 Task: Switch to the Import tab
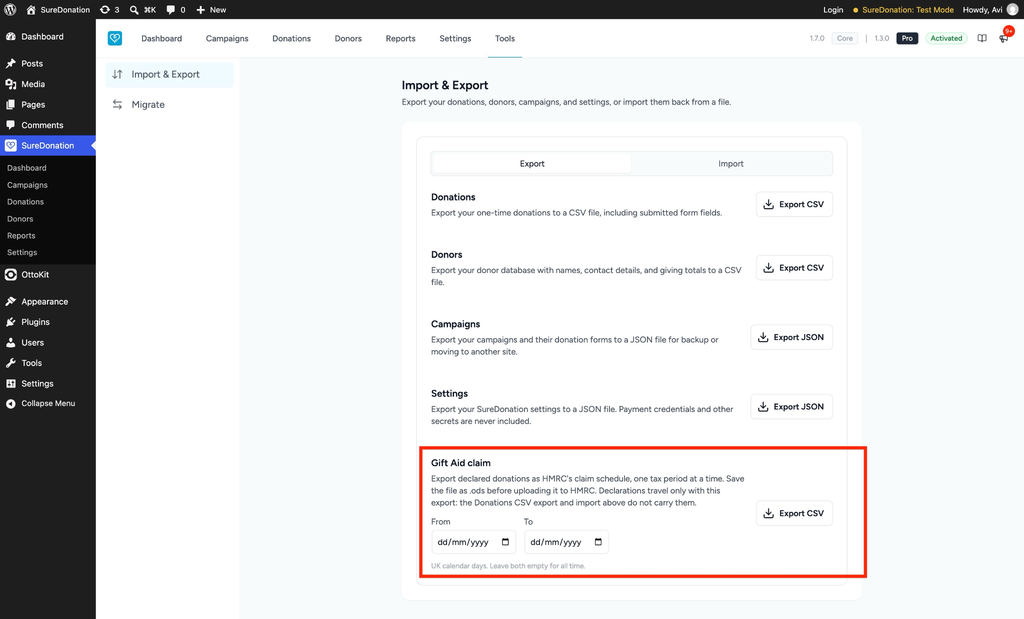coord(731,164)
